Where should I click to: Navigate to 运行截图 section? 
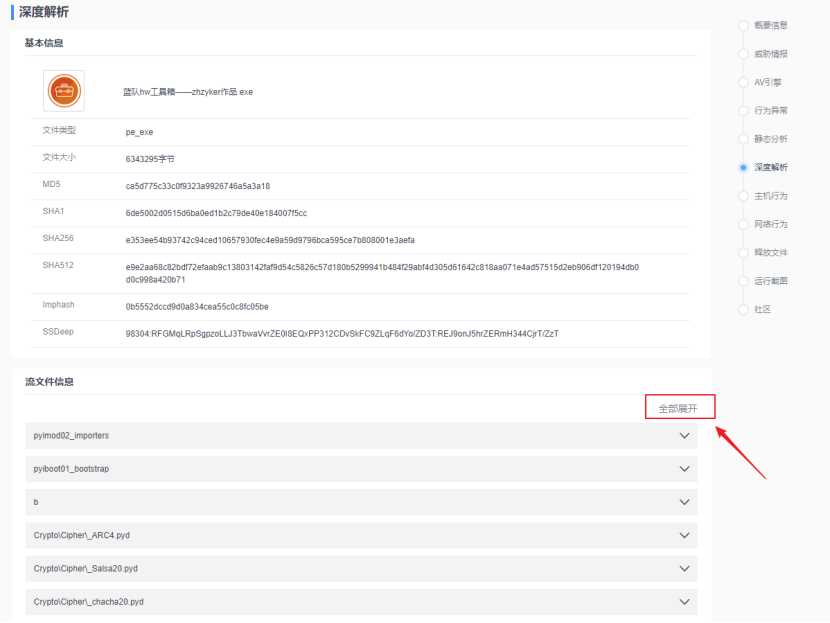point(770,281)
